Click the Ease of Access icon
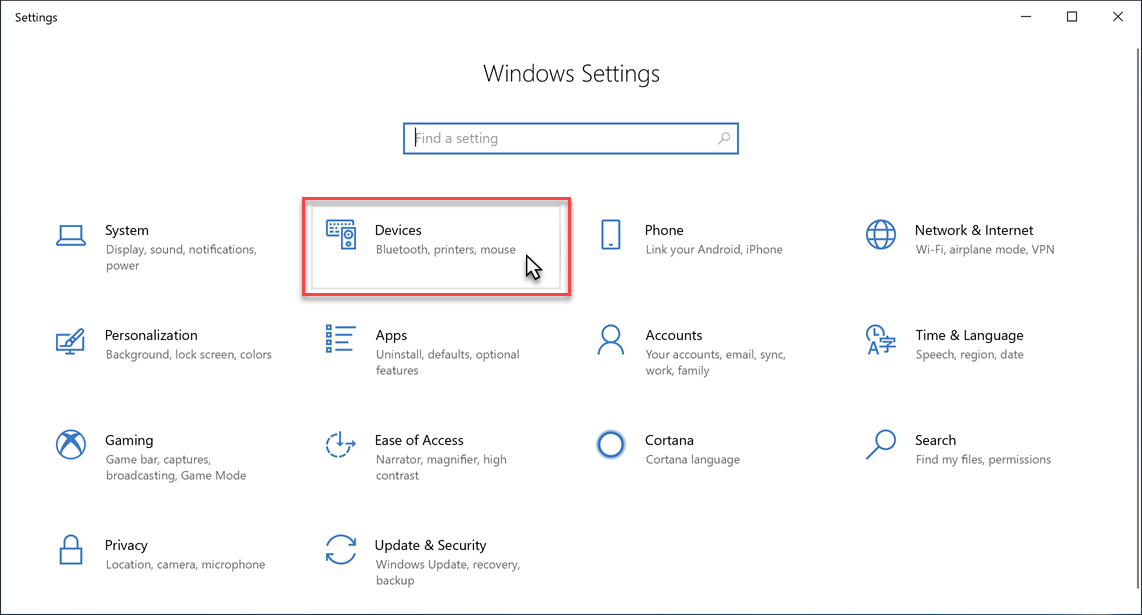 [x=340, y=444]
